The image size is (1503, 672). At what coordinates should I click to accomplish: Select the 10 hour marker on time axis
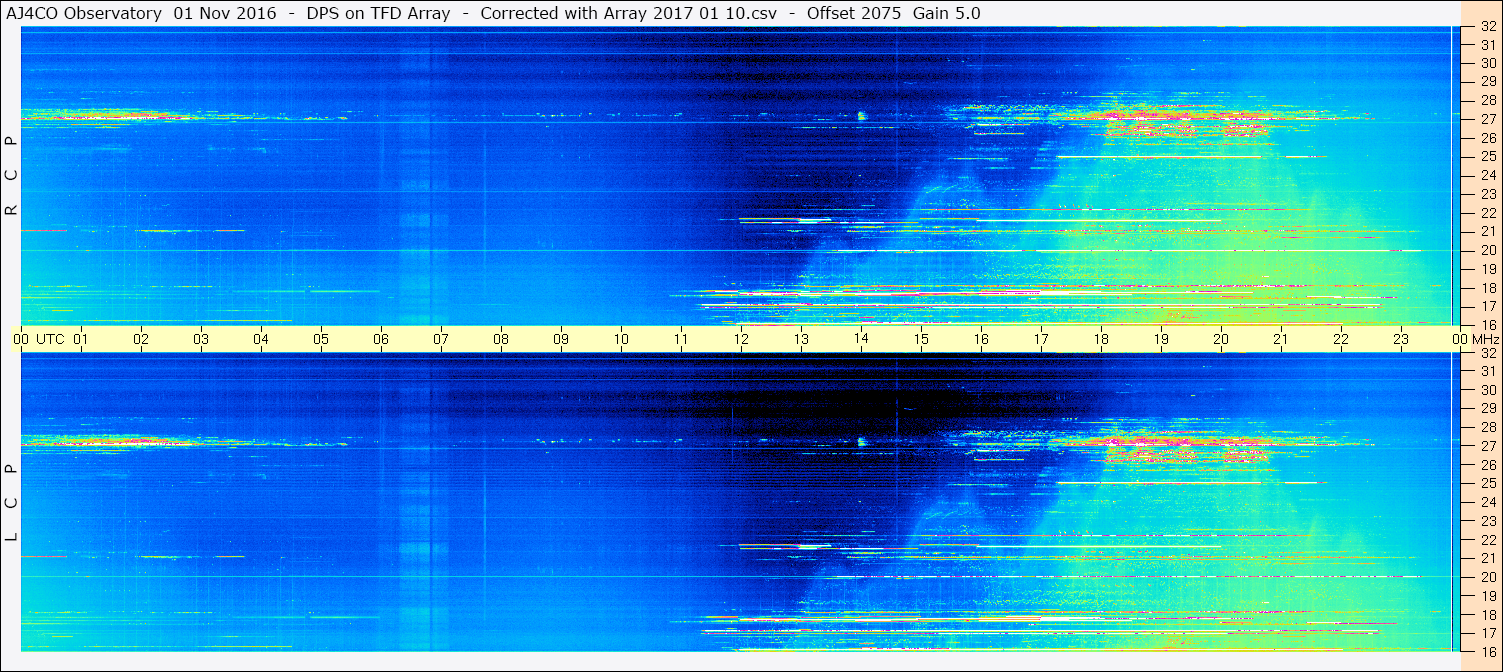tap(621, 339)
